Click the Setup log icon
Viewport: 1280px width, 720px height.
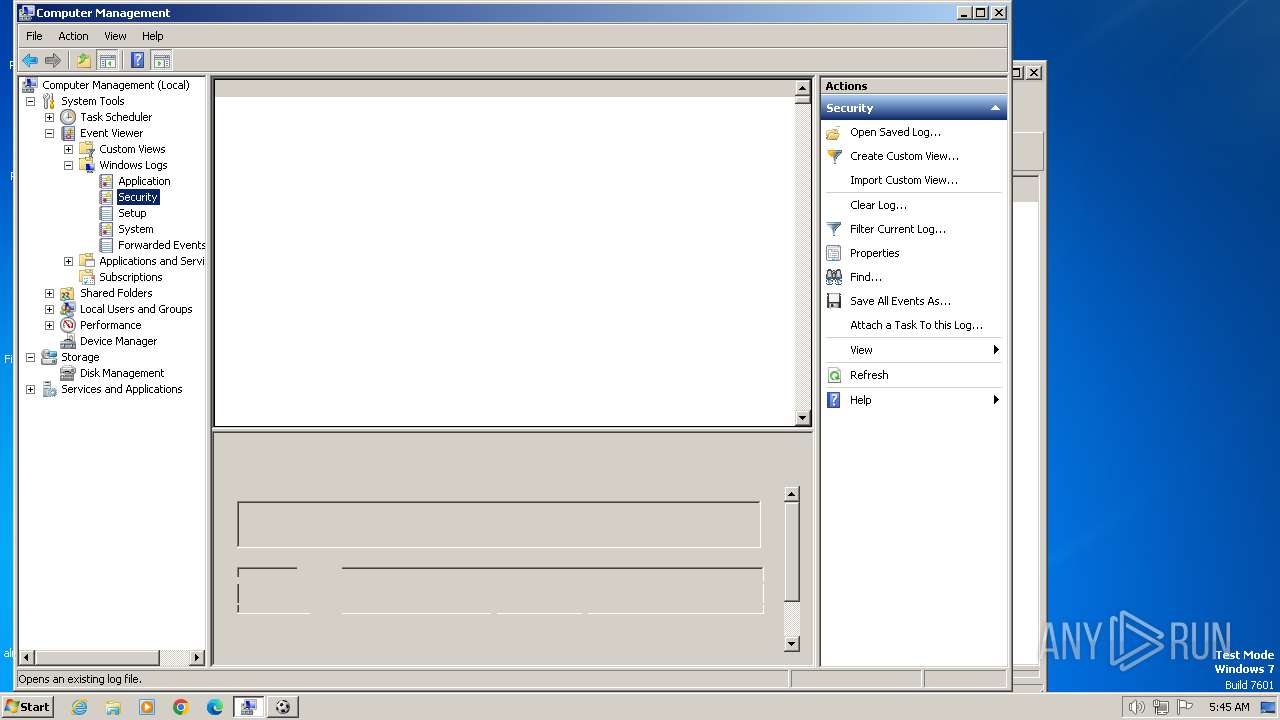pyautogui.click(x=106, y=213)
